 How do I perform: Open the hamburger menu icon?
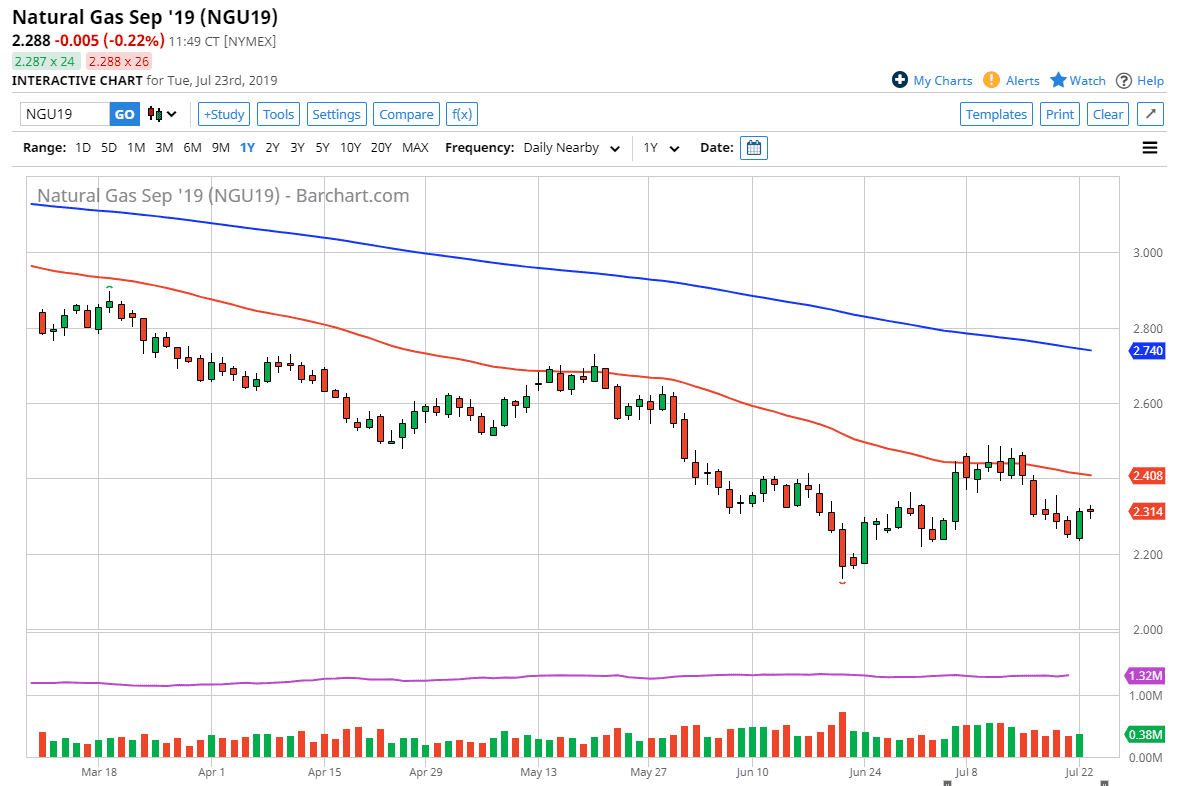(x=1150, y=148)
